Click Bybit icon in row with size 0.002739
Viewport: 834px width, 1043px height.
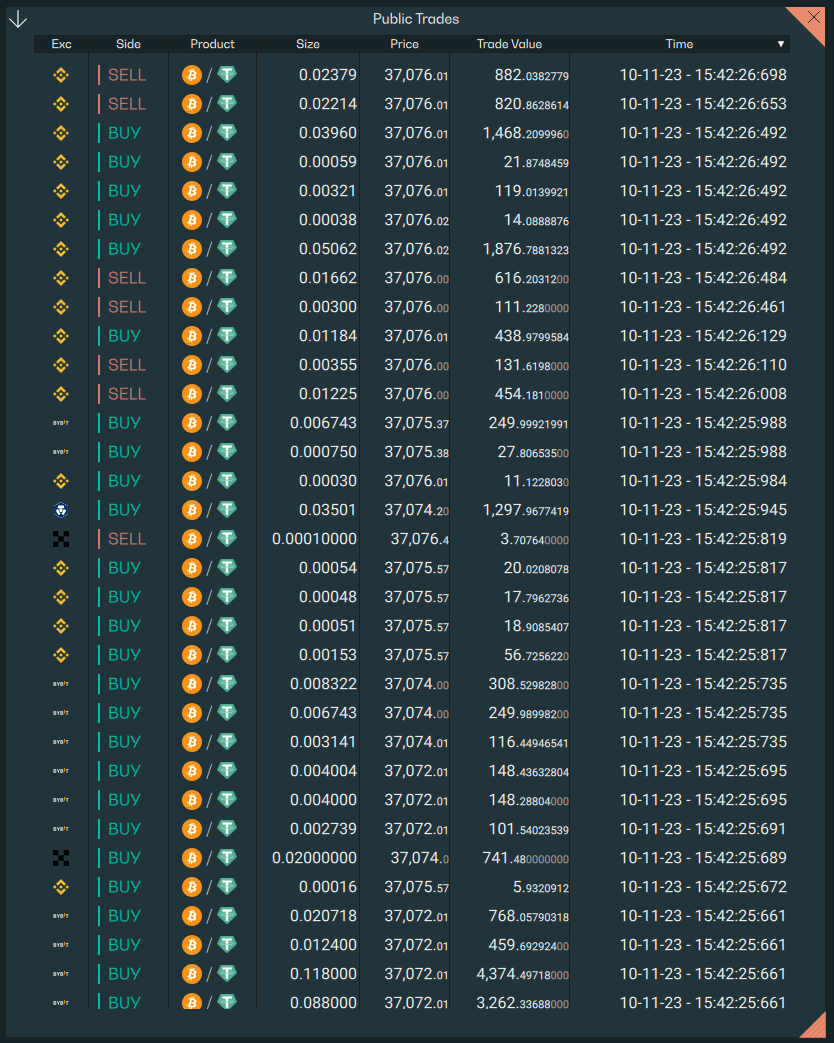tap(61, 829)
